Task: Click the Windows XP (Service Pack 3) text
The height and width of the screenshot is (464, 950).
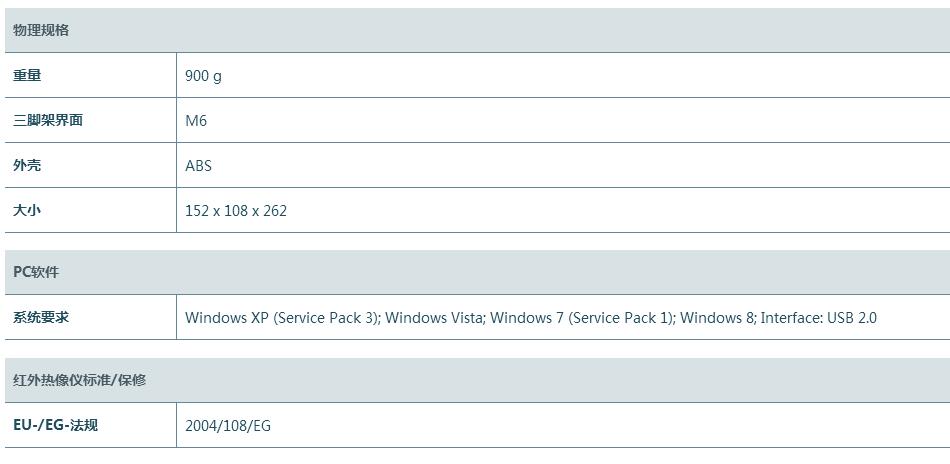Action: (x=282, y=317)
